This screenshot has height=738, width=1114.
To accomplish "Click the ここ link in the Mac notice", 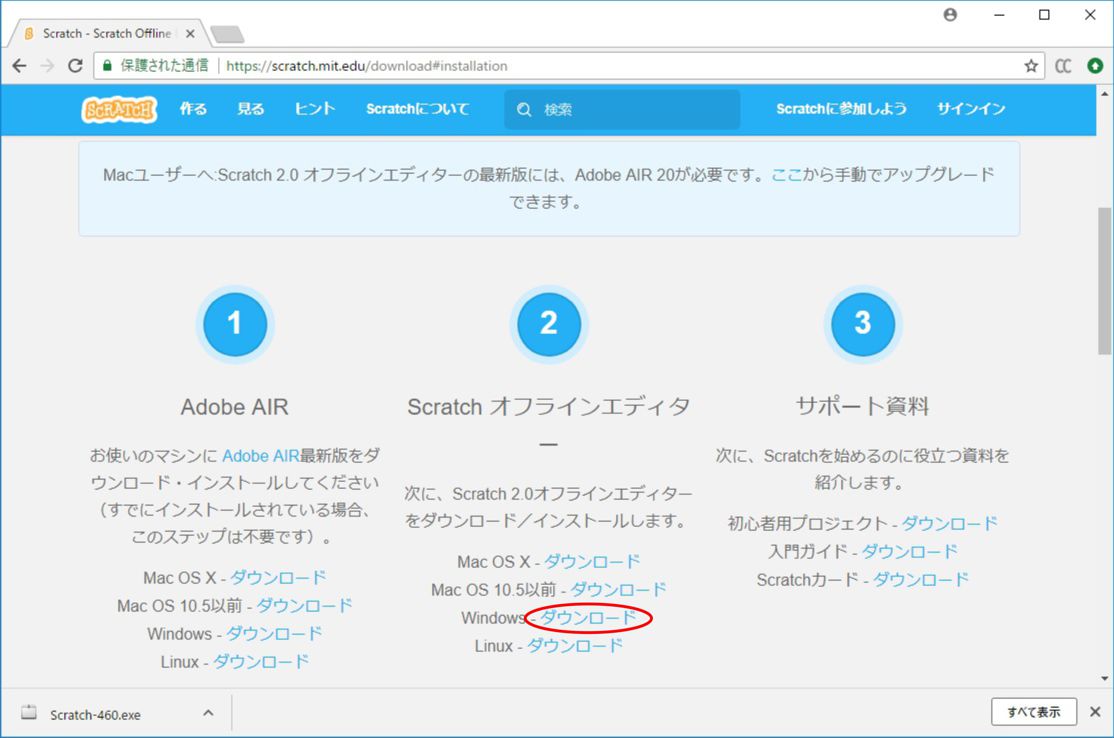I will (786, 175).
